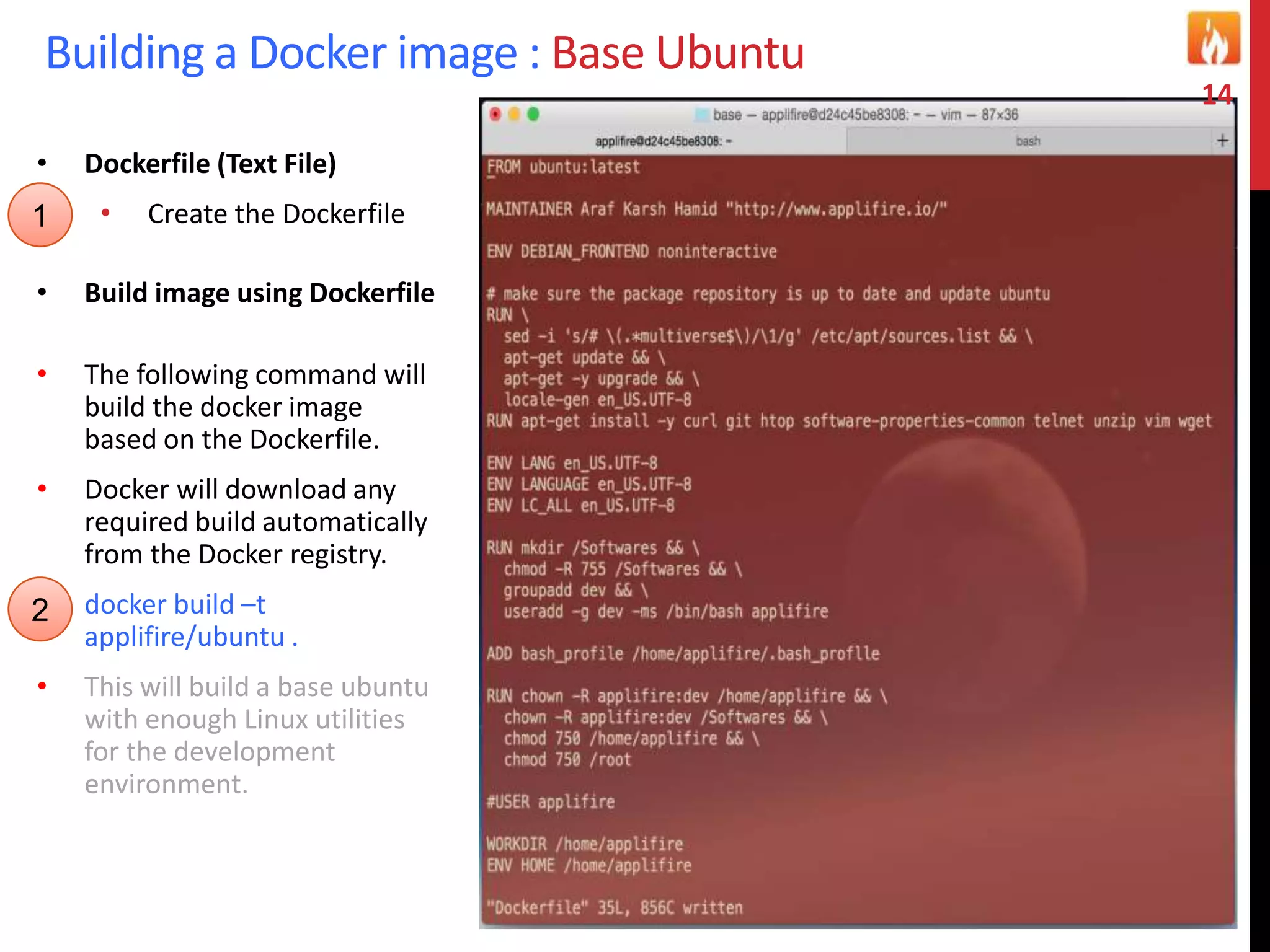The image size is (1270, 952).
Task: Click the 'ENV LANG en_US.UTF-8' line
Action: 572,464
